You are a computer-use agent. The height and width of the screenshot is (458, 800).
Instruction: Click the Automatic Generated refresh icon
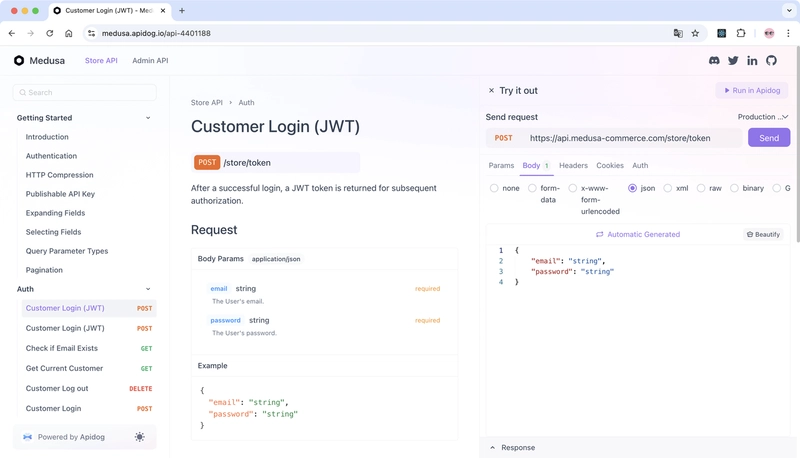point(599,234)
